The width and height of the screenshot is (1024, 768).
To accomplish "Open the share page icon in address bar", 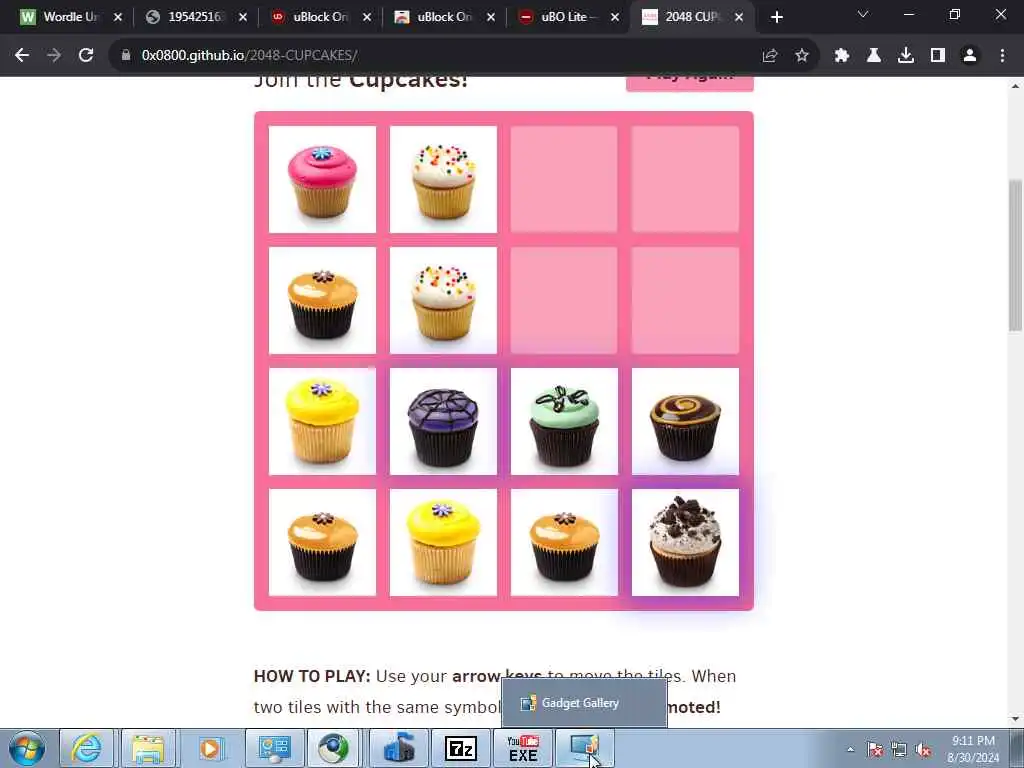I will (x=770, y=56).
